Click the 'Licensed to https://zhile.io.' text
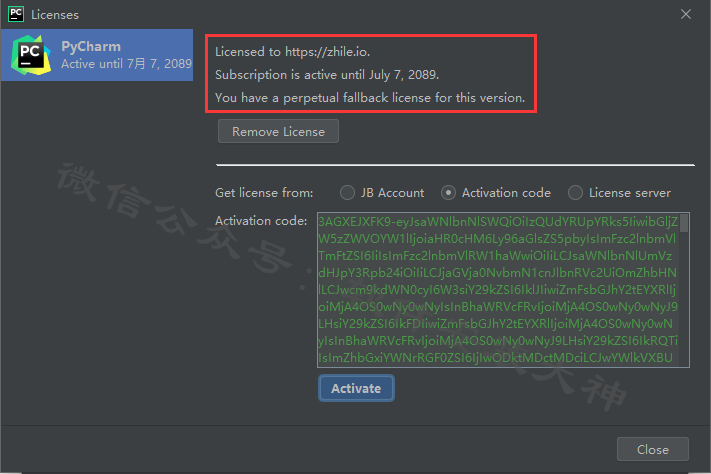Viewport: 711px width, 474px height. (x=292, y=52)
